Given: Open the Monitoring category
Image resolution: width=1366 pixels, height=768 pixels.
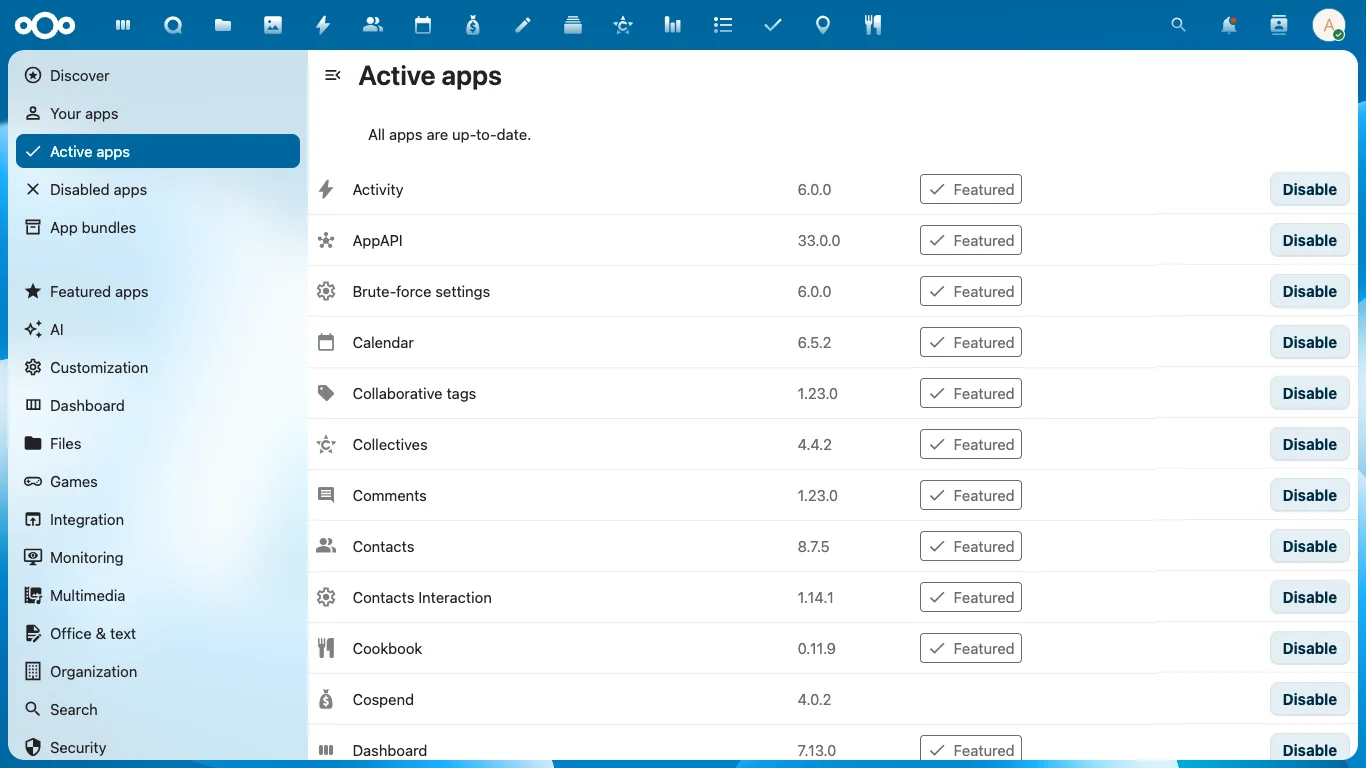Looking at the screenshot, I should [x=158, y=557].
